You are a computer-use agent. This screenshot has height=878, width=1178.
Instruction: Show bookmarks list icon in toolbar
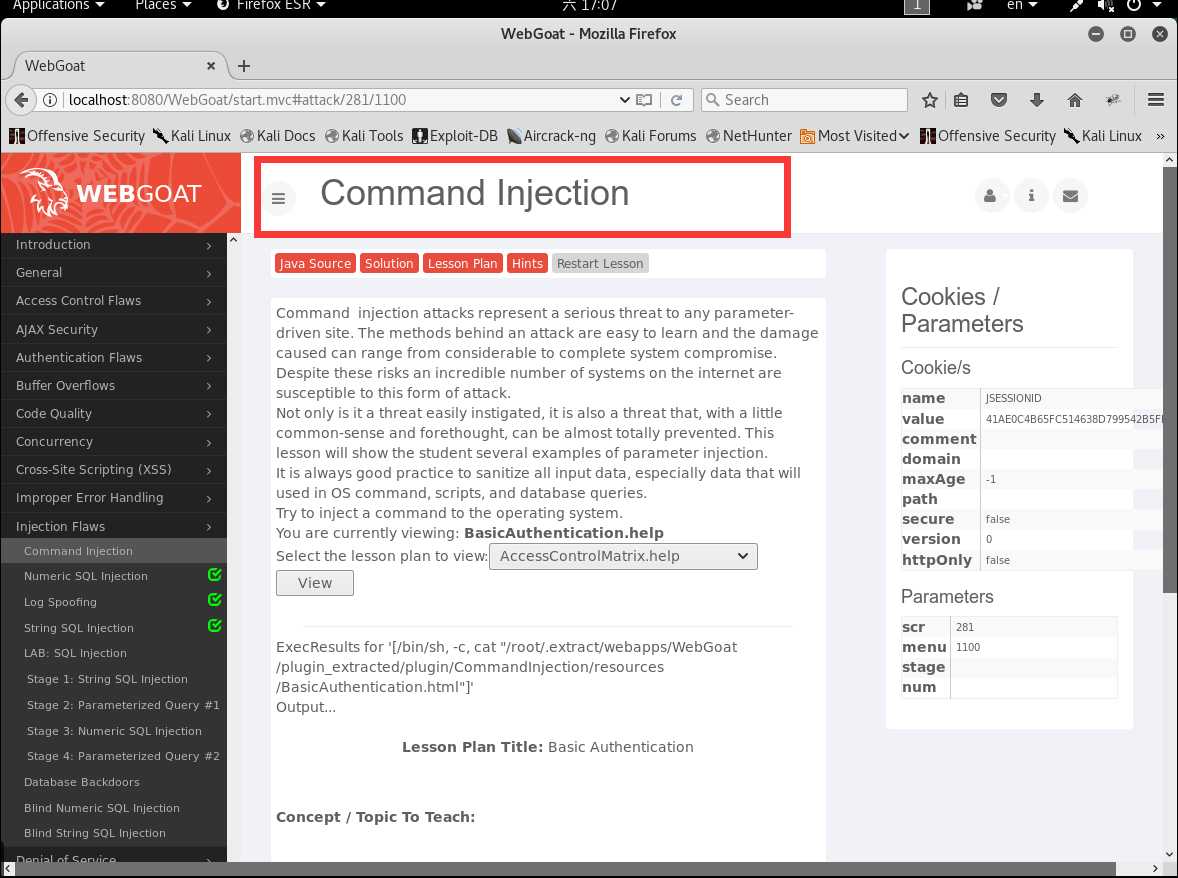click(x=961, y=100)
